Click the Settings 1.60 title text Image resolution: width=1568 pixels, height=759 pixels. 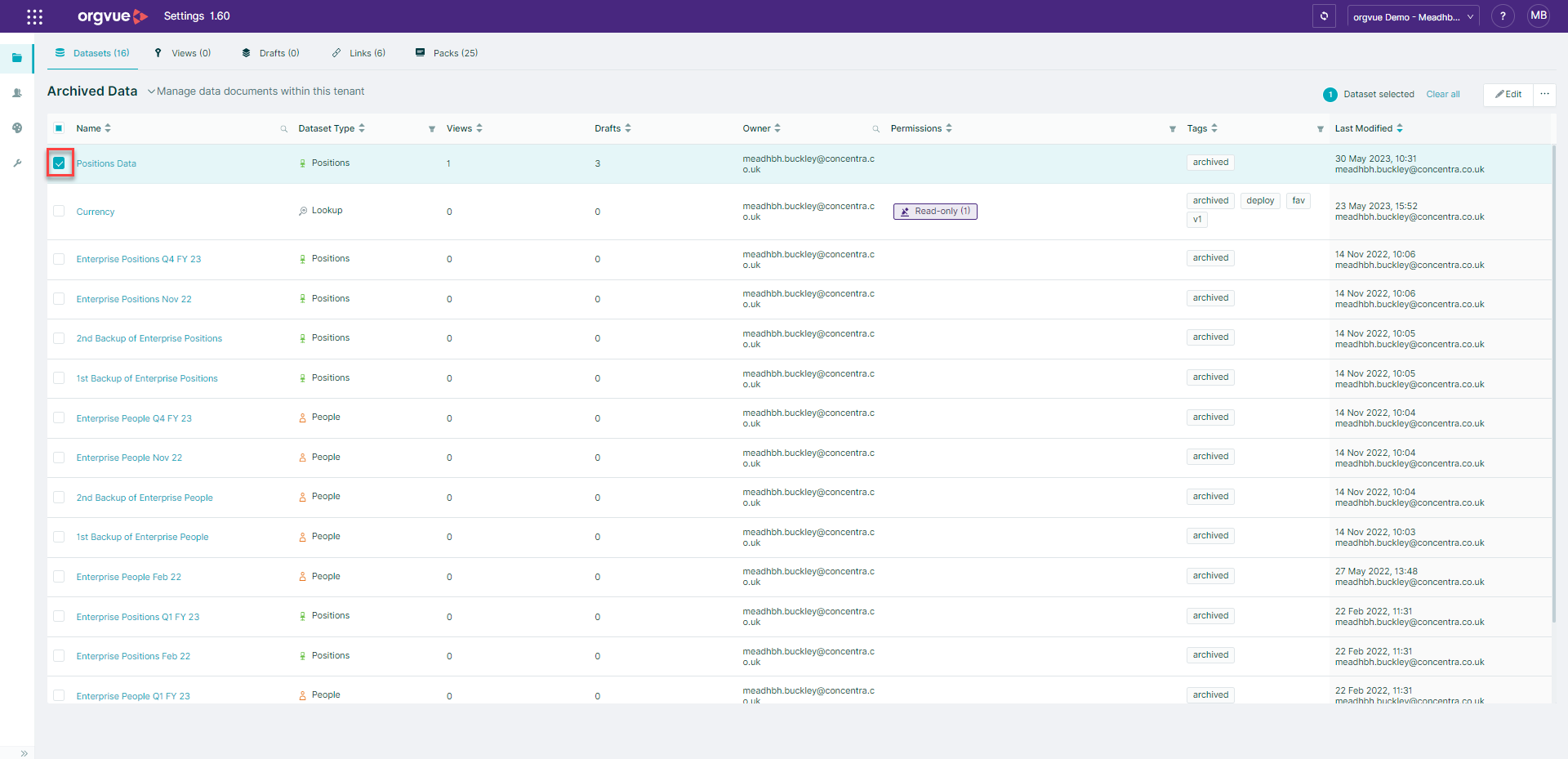click(x=197, y=16)
